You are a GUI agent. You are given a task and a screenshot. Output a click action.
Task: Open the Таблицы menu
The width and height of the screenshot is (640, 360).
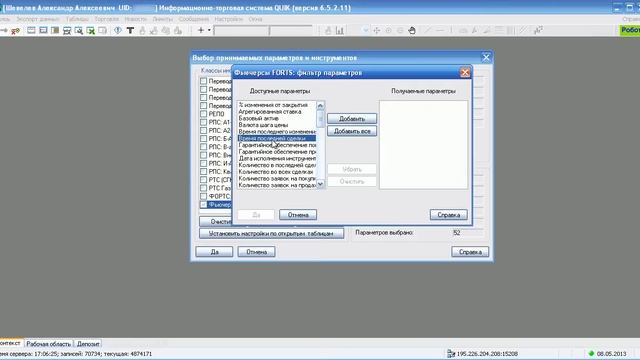(77, 19)
